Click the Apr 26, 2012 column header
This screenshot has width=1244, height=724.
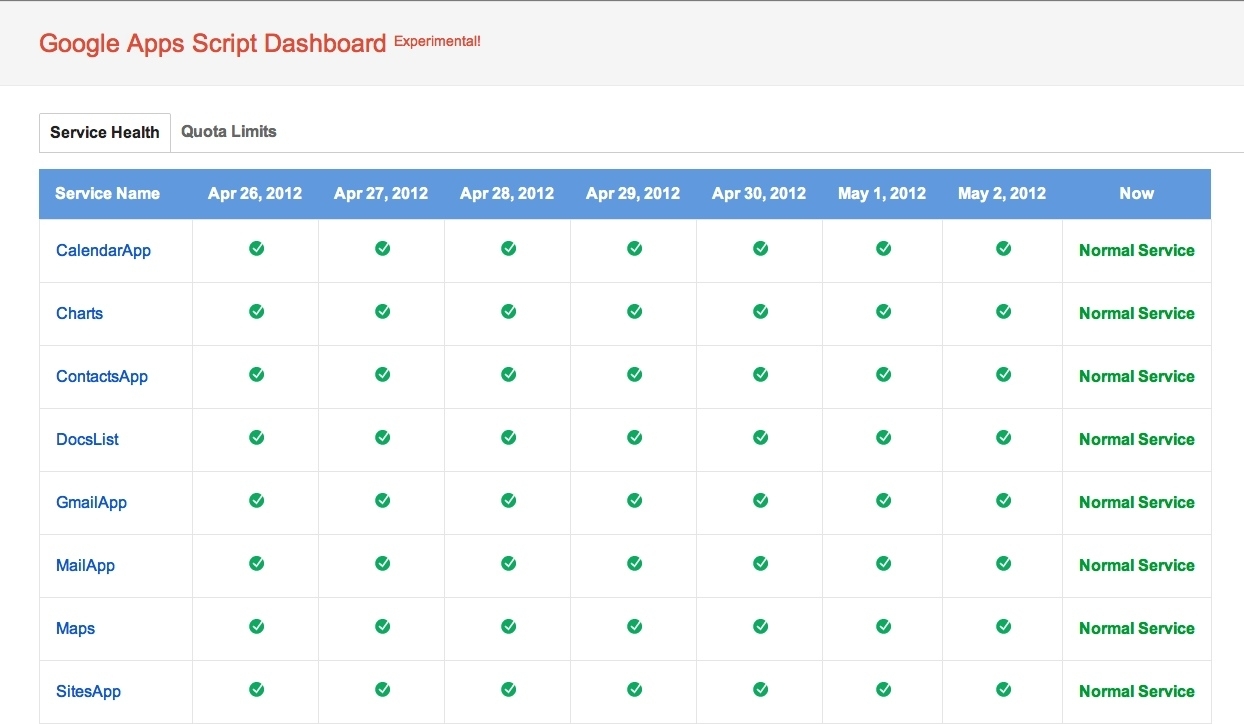(255, 193)
